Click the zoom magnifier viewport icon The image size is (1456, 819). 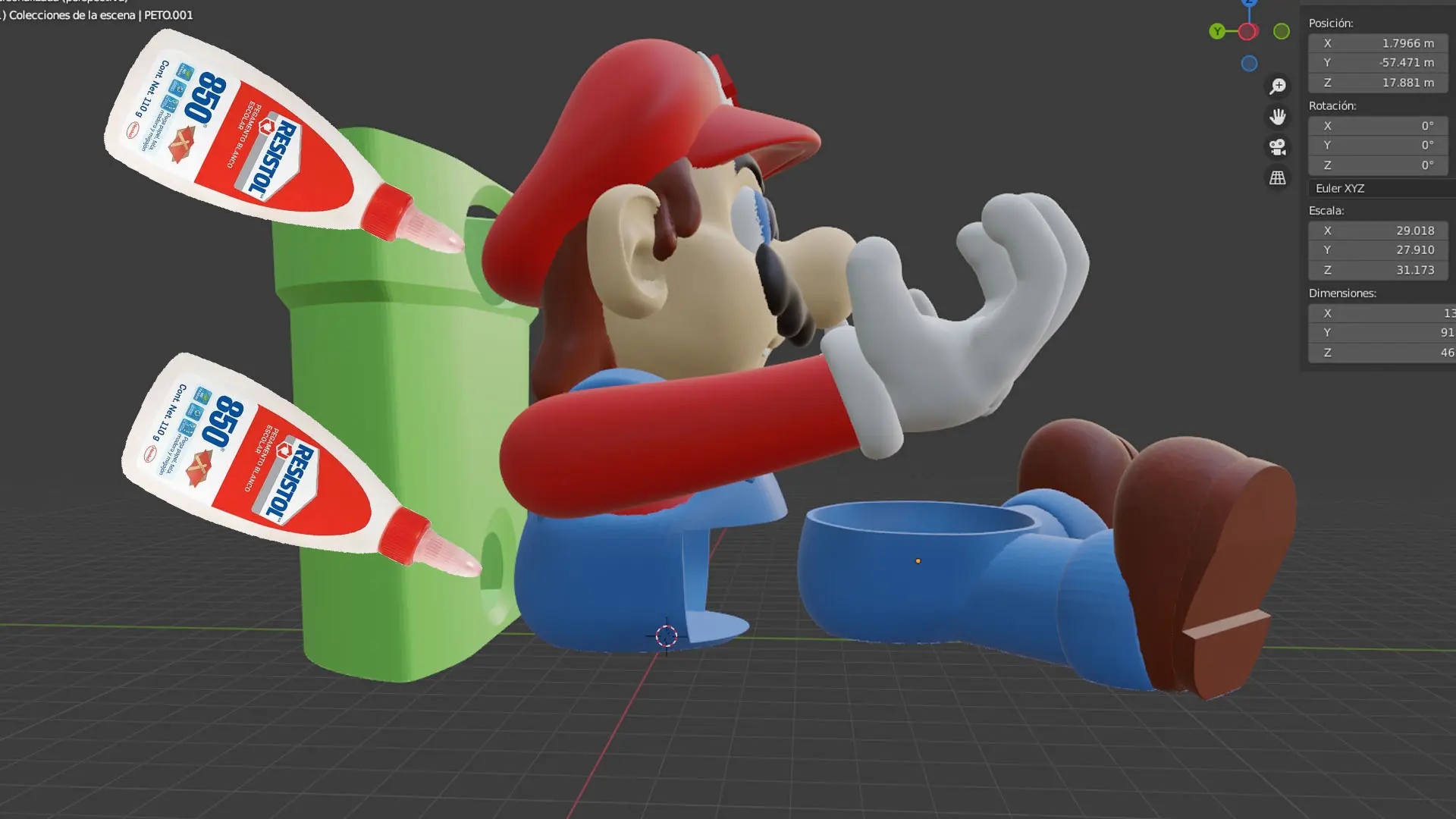tap(1278, 86)
